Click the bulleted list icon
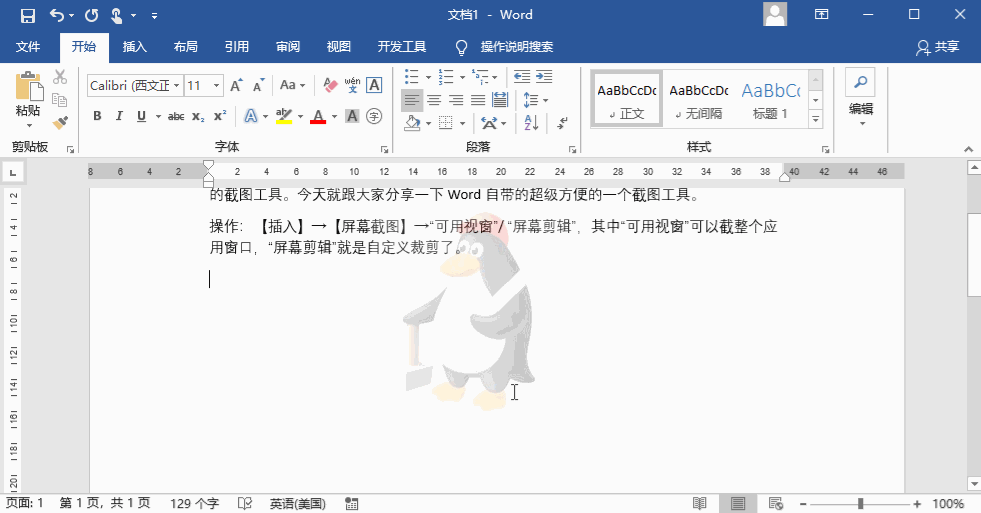 [x=411, y=77]
